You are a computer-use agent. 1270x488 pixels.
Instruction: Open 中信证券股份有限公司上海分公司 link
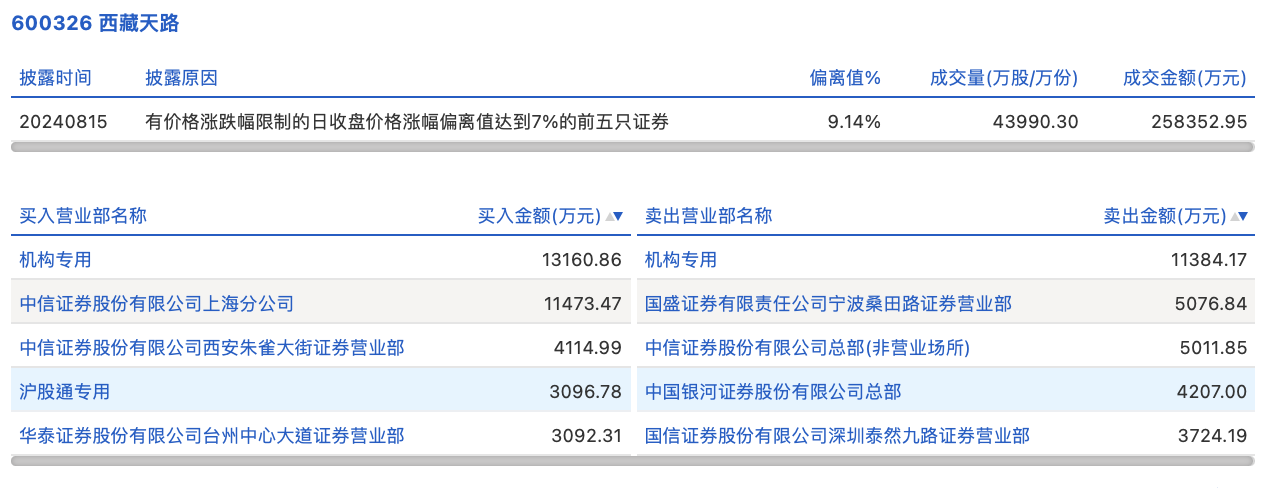pos(157,304)
